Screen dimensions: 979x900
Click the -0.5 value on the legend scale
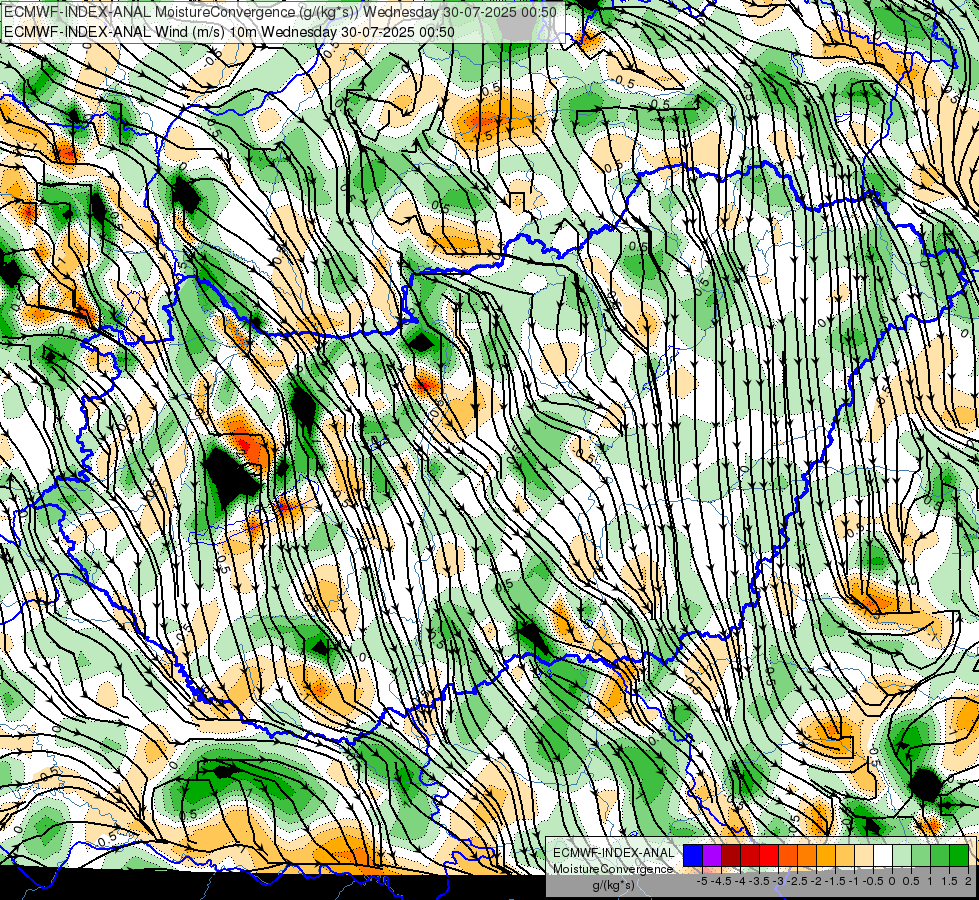873,881
